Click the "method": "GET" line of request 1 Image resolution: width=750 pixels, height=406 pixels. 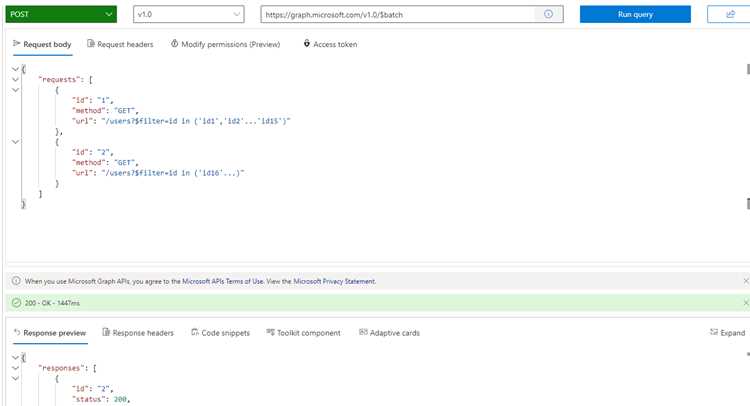pyautogui.click(x=105, y=111)
